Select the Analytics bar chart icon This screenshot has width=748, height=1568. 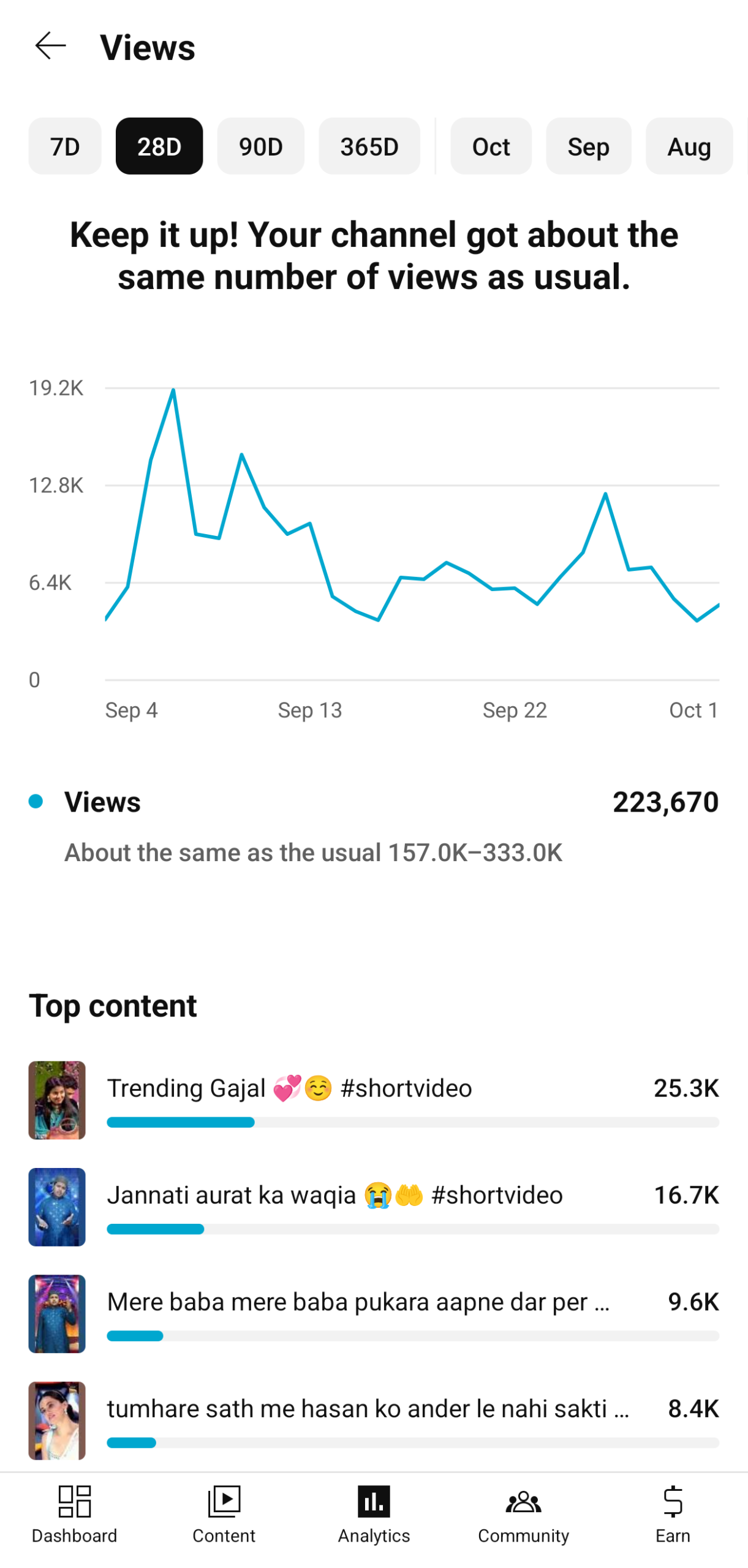(374, 1501)
